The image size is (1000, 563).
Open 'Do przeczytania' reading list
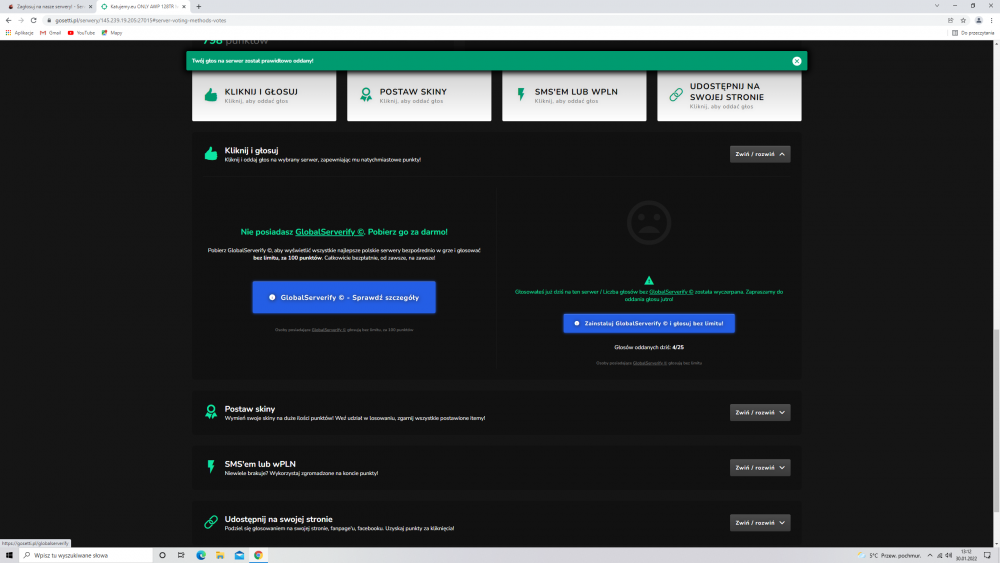(x=973, y=33)
